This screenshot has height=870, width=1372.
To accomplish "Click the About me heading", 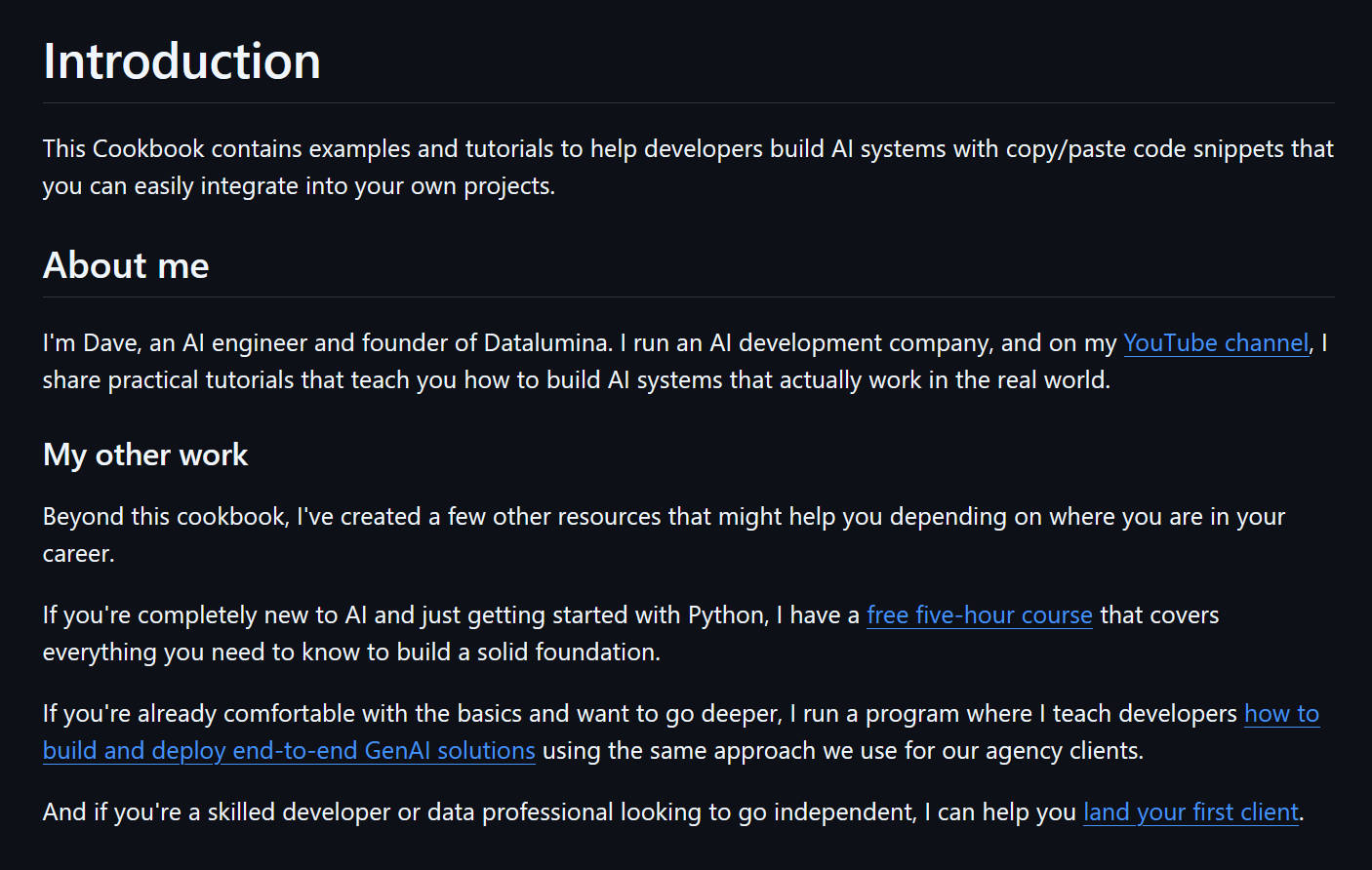I will 126,265.
